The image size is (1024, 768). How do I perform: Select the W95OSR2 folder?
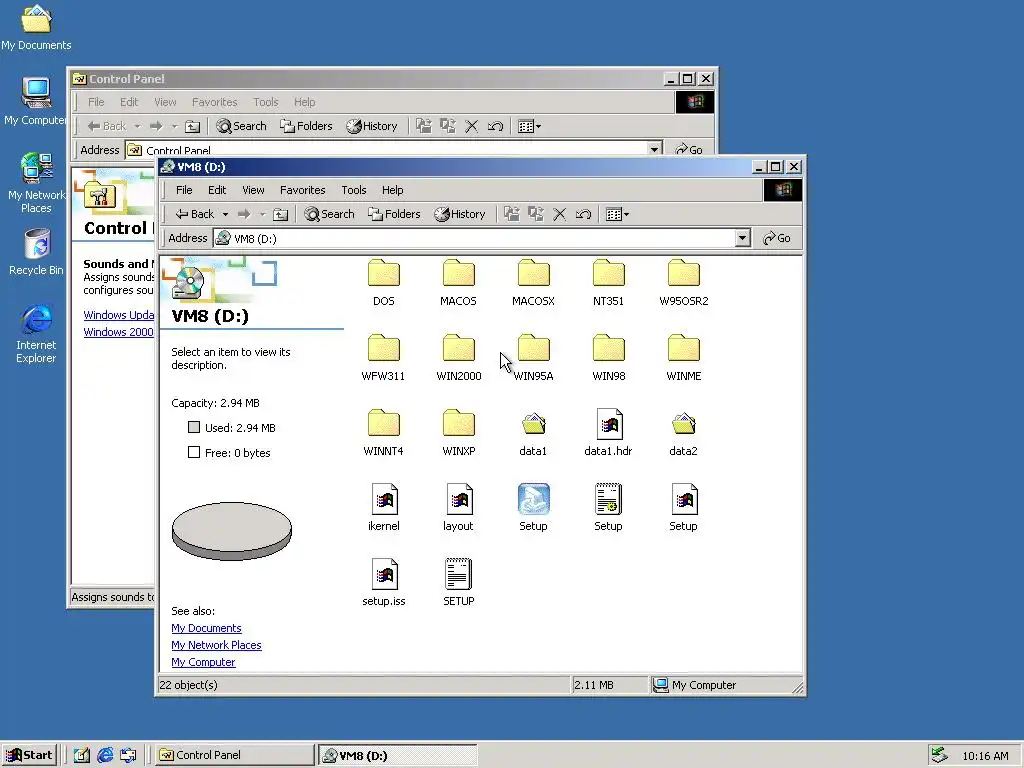(x=684, y=282)
